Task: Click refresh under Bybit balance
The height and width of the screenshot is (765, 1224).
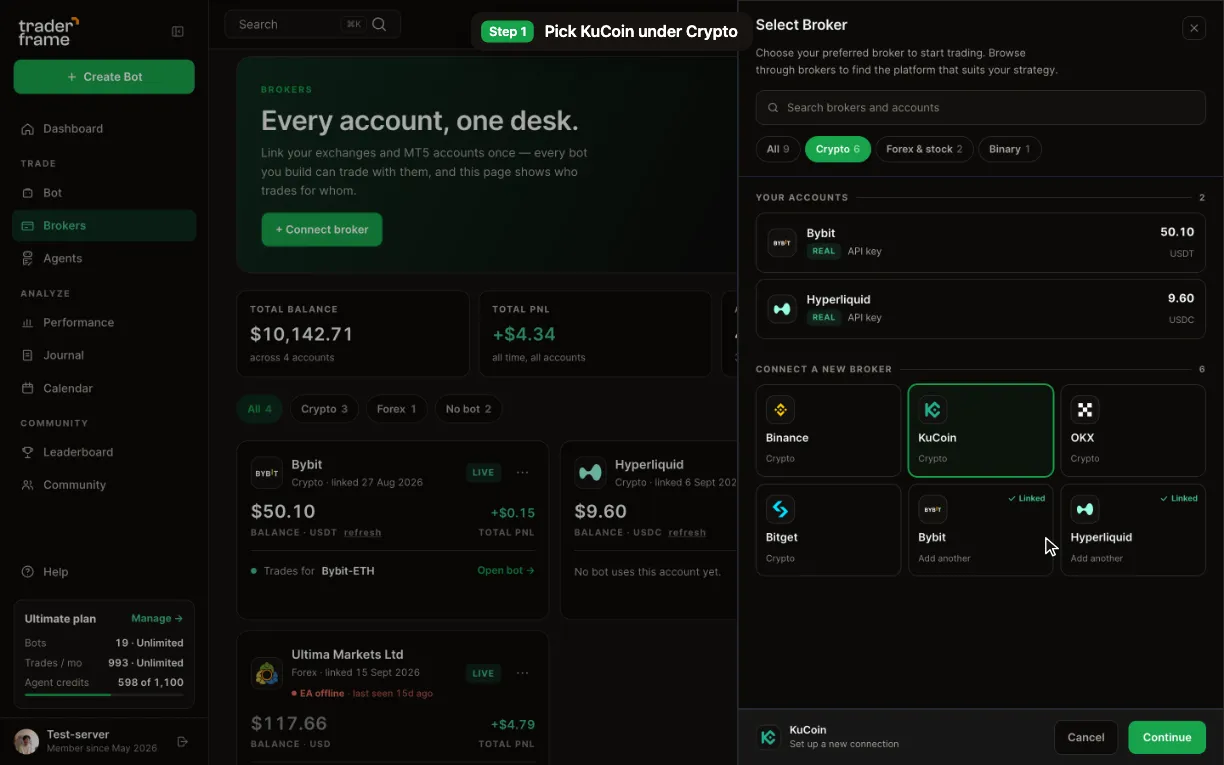Action: pos(362,533)
